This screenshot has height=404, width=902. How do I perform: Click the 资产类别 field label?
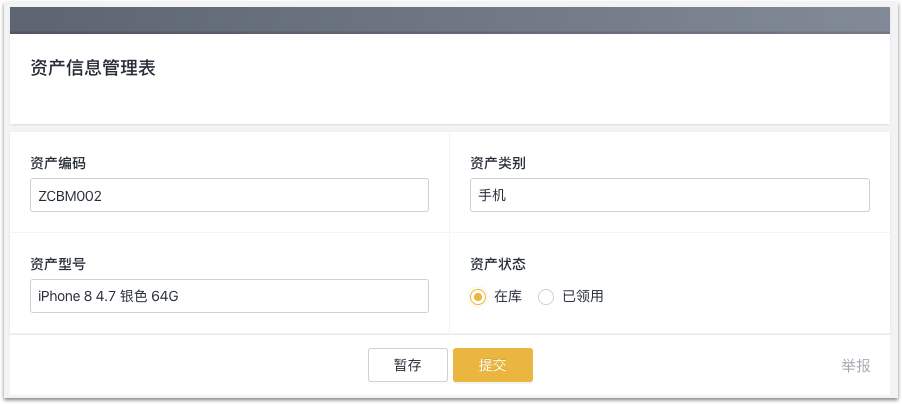[498, 164]
